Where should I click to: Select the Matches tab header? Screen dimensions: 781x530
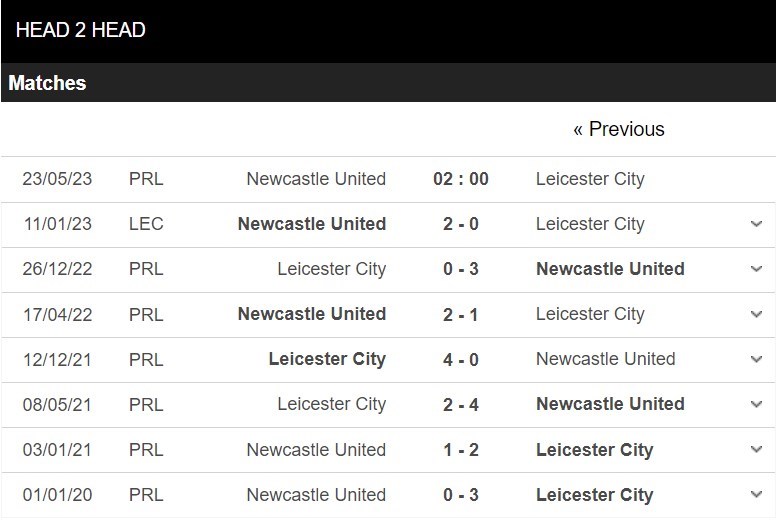click(x=47, y=83)
